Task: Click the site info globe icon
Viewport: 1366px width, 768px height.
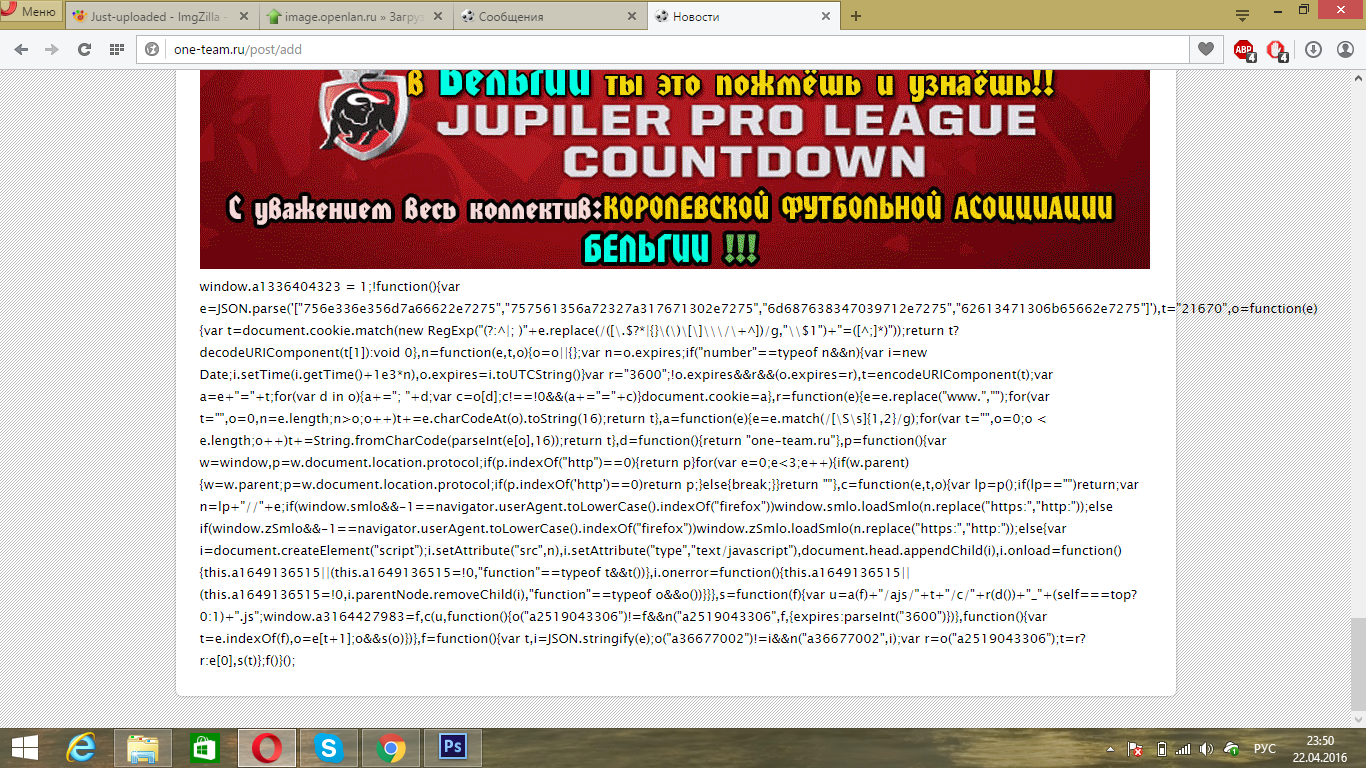Action: pyautogui.click(x=153, y=49)
